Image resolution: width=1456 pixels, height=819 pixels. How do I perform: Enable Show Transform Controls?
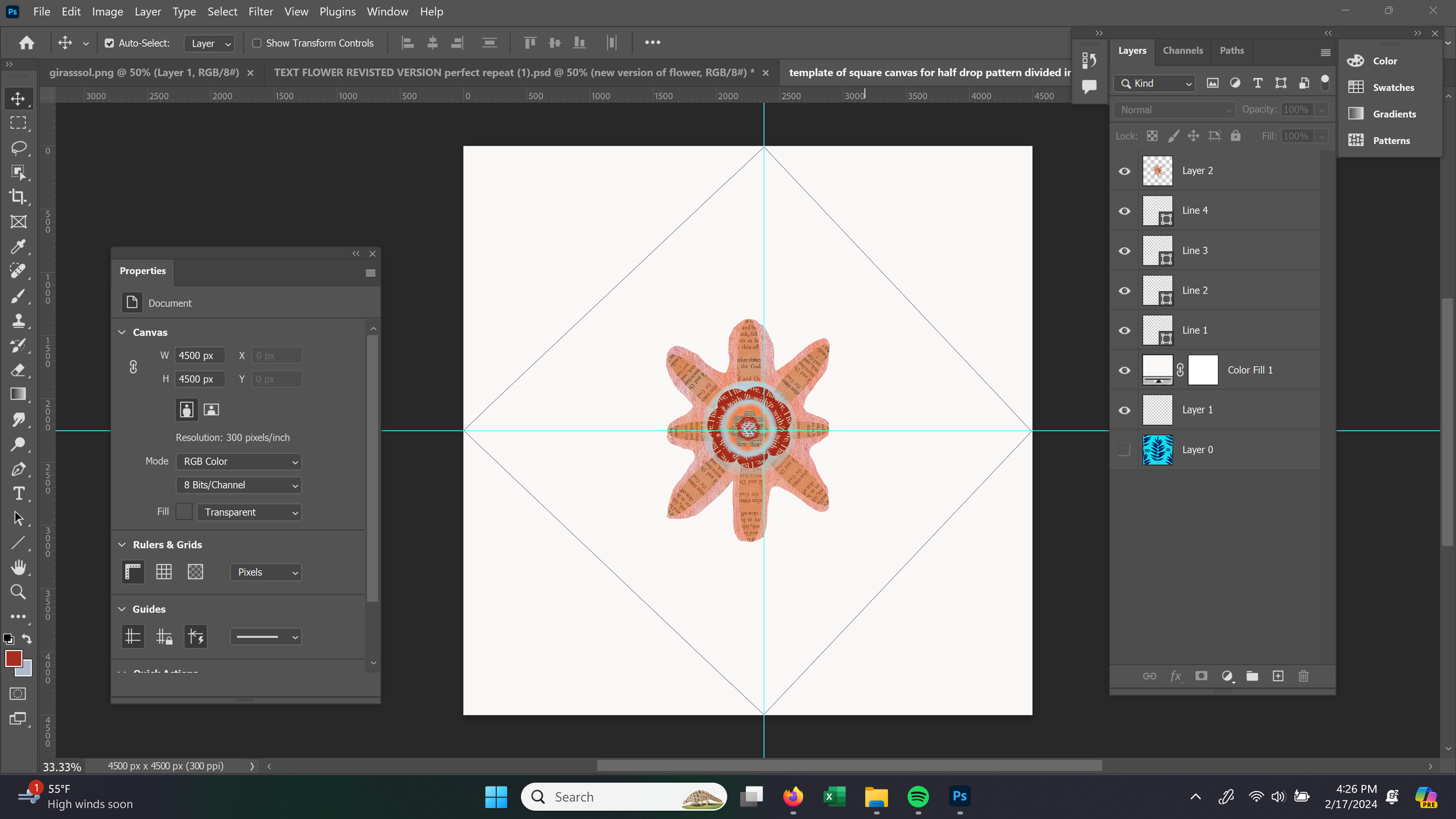click(x=256, y=43)
